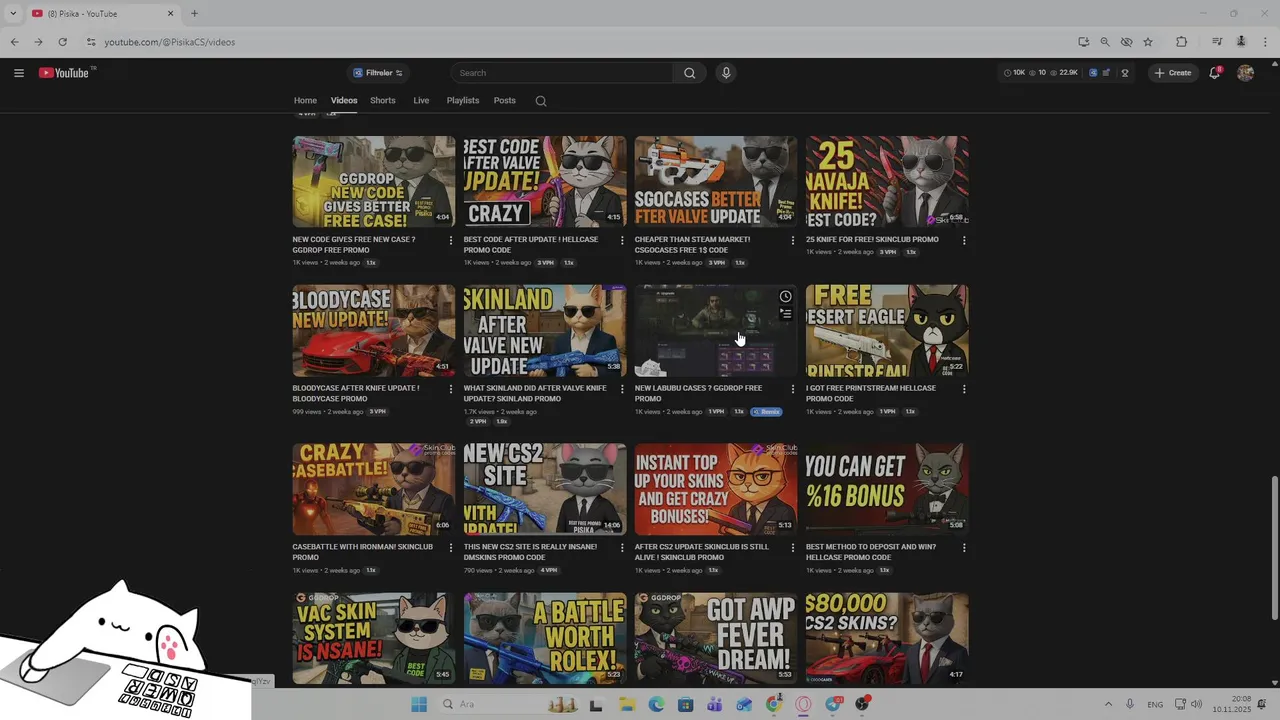The image size is (1280, 720).
Task: Switch to the channel Home tab
Action: 305,100
